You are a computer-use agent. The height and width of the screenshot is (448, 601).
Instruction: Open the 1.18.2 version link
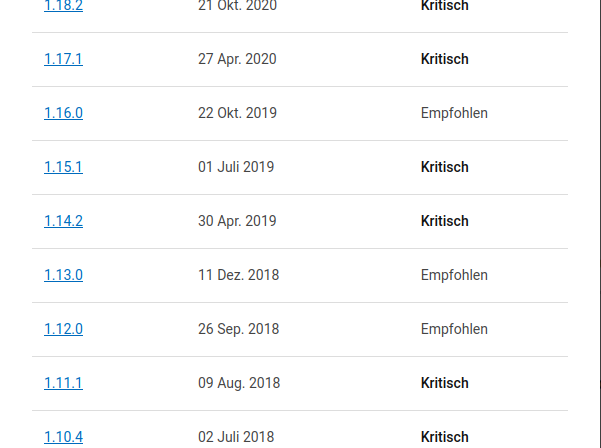tap(63, 6)
